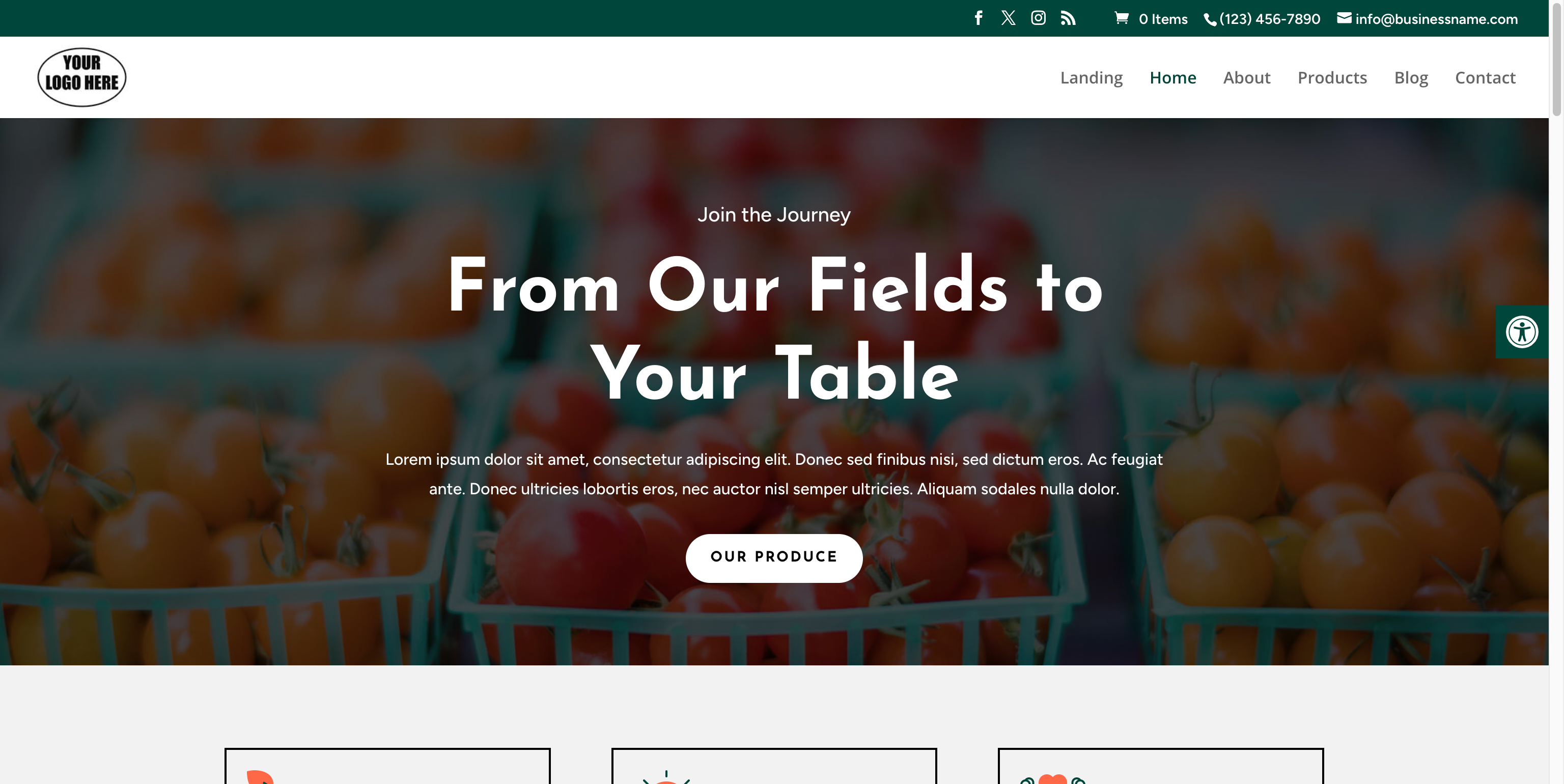The width and height of the screenshot is (1564, 784).
Task: Open the Contact page
Action: click(1485, 78)
